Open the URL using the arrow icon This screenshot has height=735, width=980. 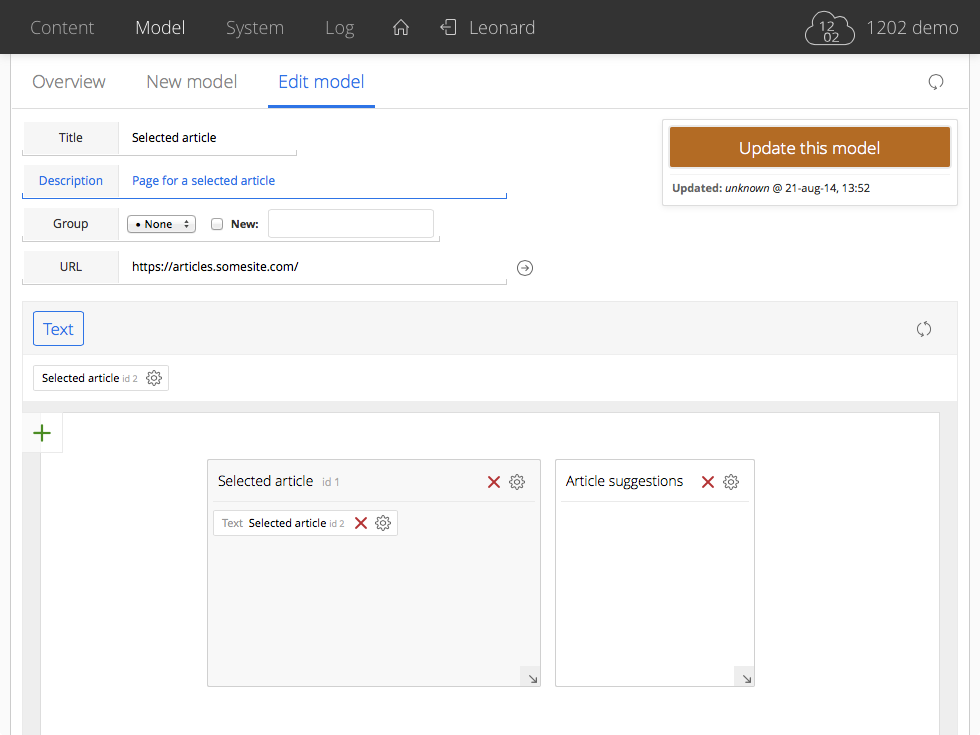[x=525, y=268]
